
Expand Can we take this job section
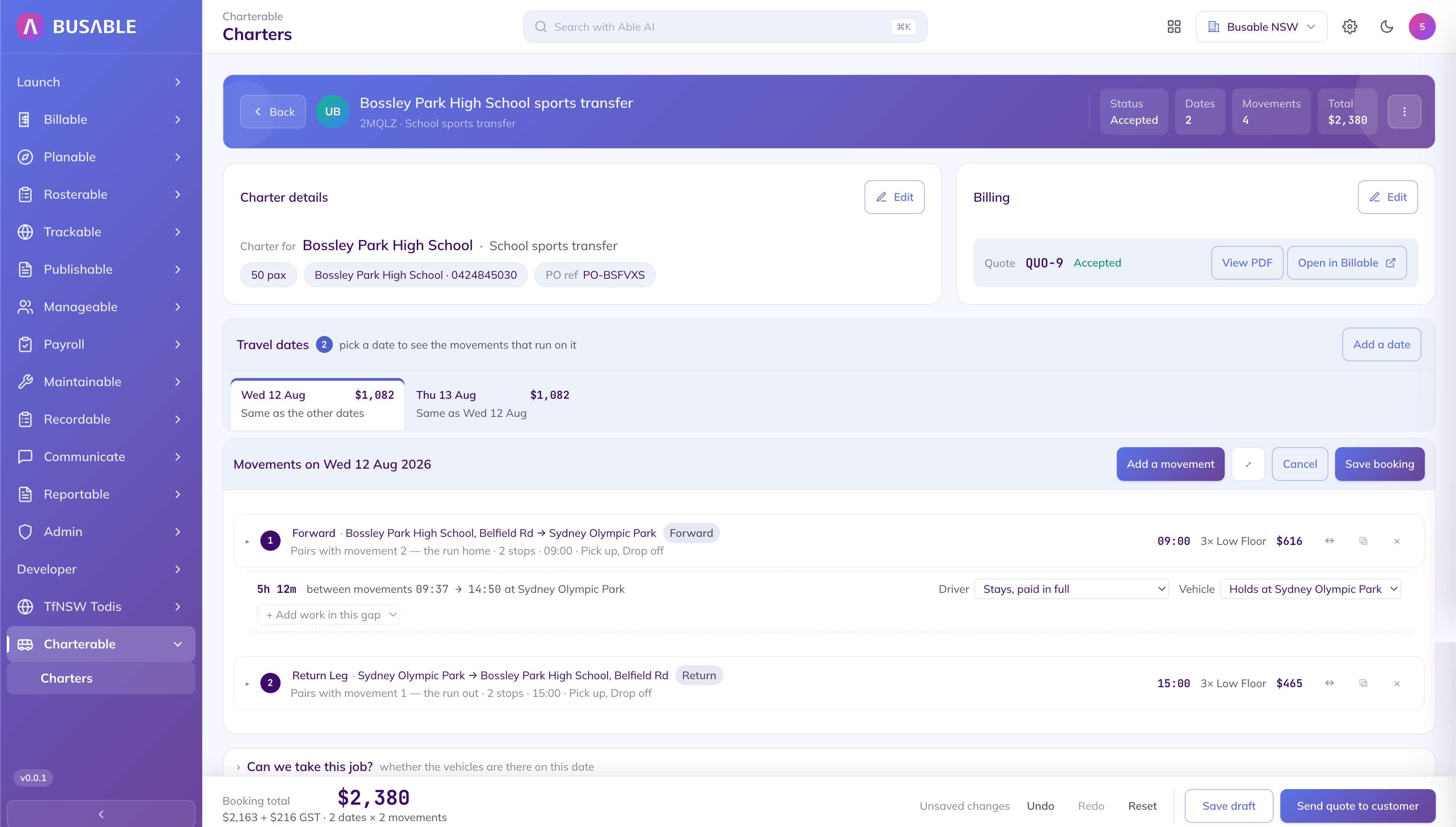point(238,767)
